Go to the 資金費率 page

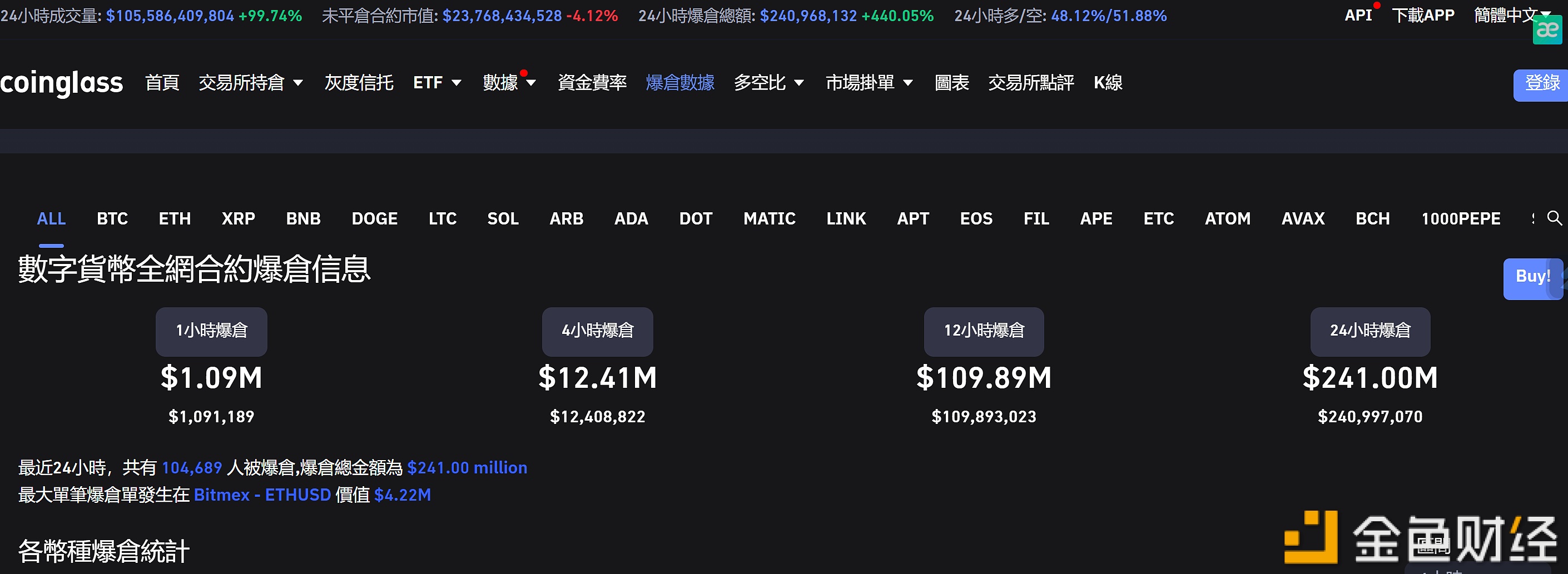(x=592, y=83)
